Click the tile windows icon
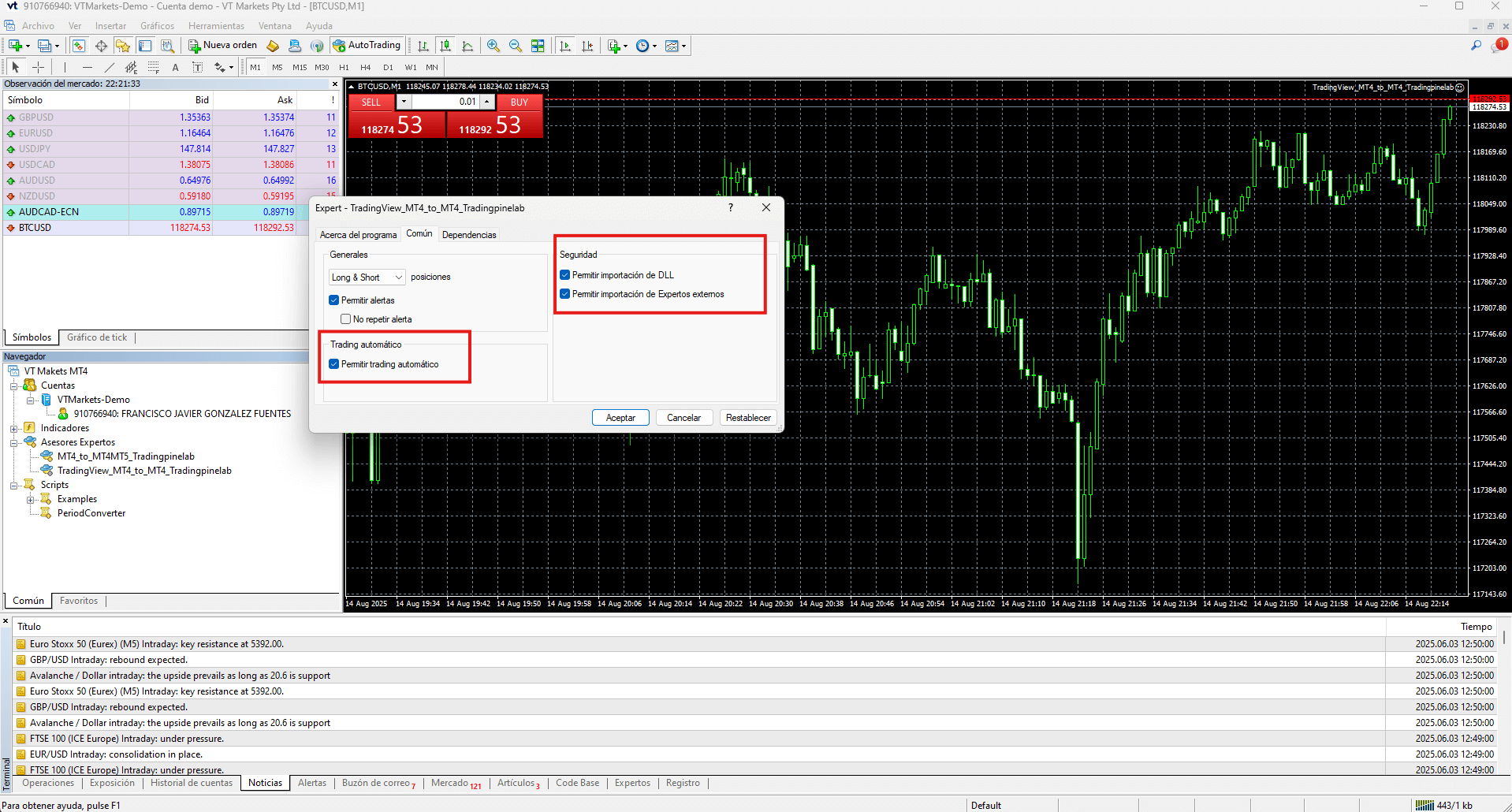Screen dimensions: 1512x812 (x=538, y=46)
